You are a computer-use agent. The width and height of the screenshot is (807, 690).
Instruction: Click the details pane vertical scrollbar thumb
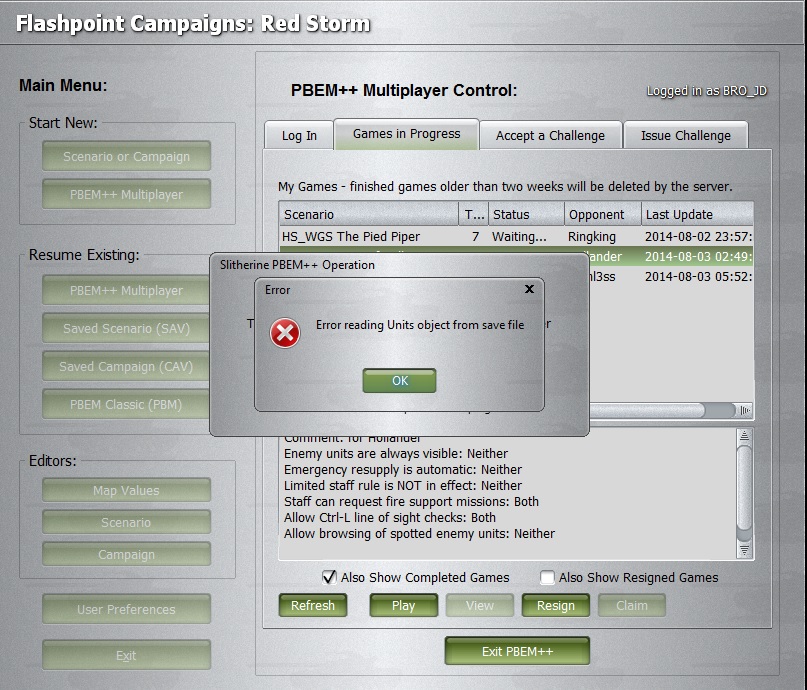(x=744, y=487)
